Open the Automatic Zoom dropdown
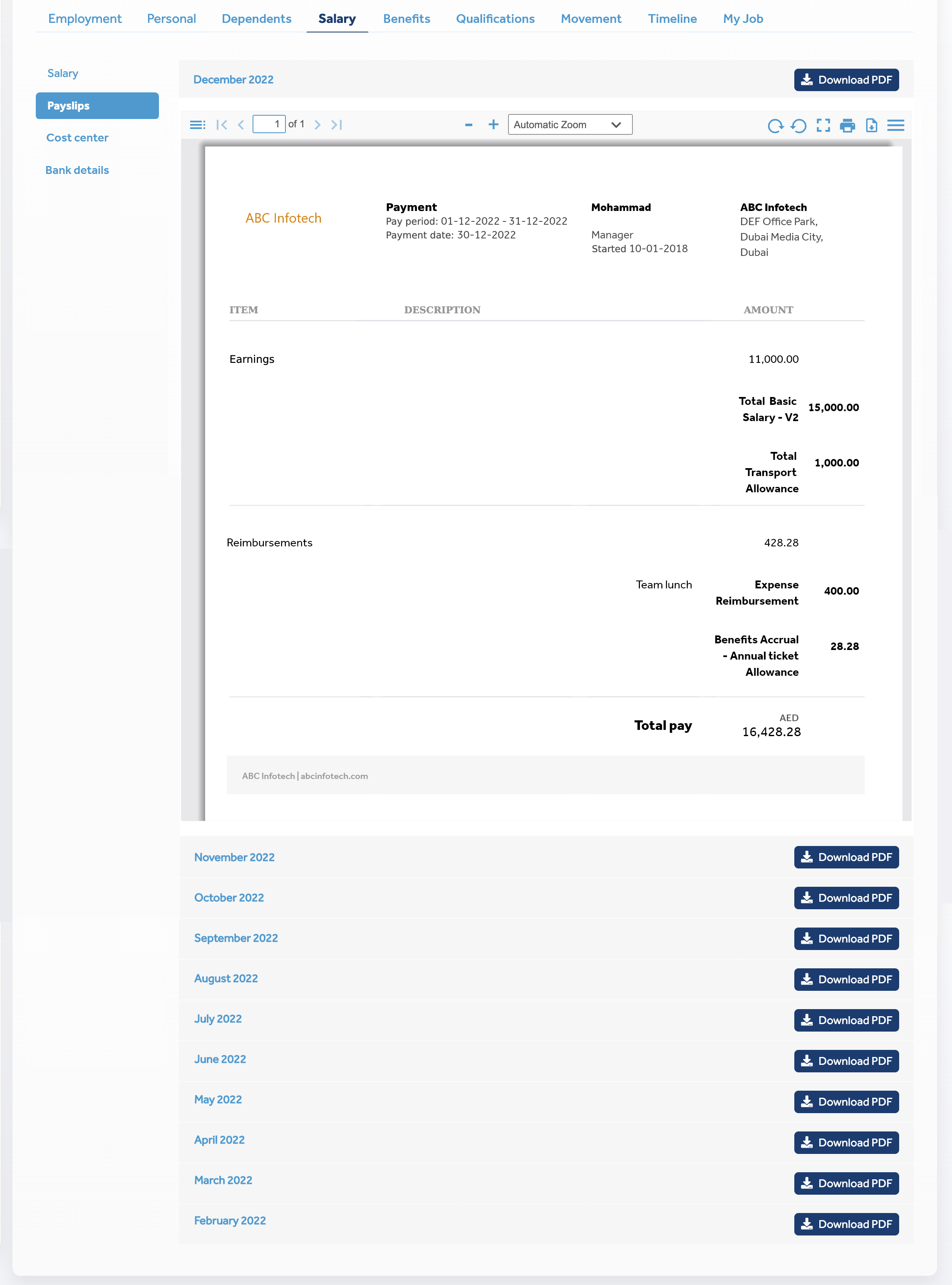Image resolution: width=952 pixels, height=1285 pixels. (570, 124)
